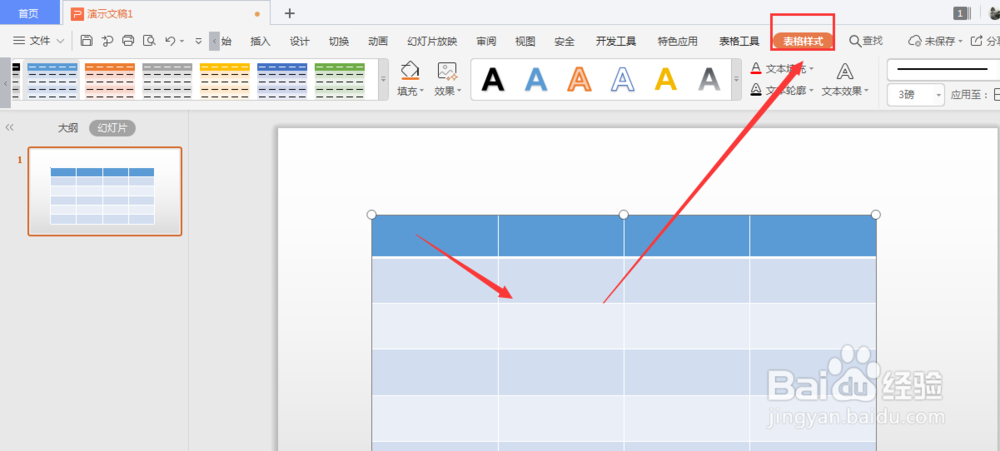Add a new document tab with plus

(290, 13)
